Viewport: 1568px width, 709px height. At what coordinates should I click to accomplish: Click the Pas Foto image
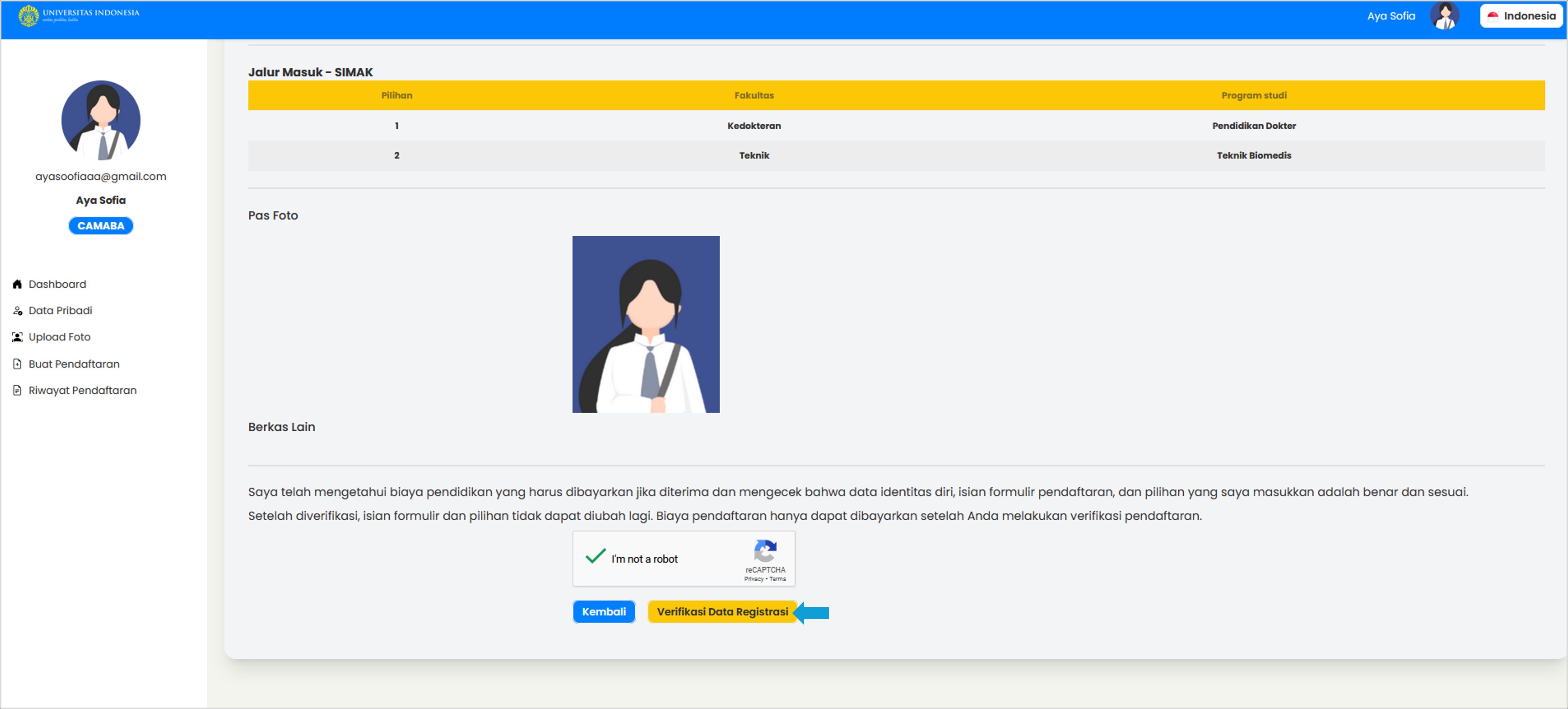pyautogui.click(x=646, y=324)
